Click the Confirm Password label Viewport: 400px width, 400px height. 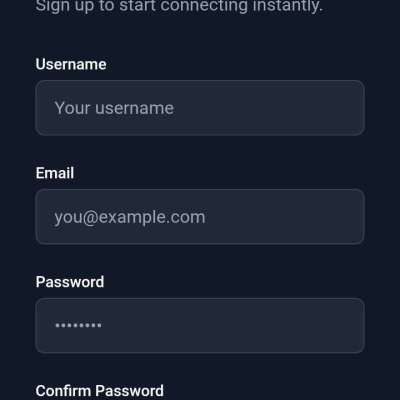click(100, 391)
